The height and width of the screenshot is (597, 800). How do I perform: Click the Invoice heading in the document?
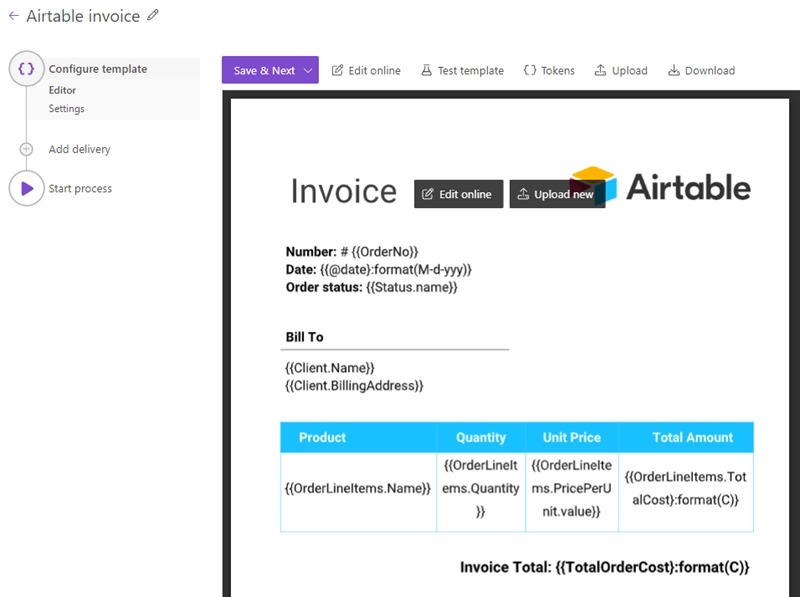pyautogui.click(x=344, y=191)
